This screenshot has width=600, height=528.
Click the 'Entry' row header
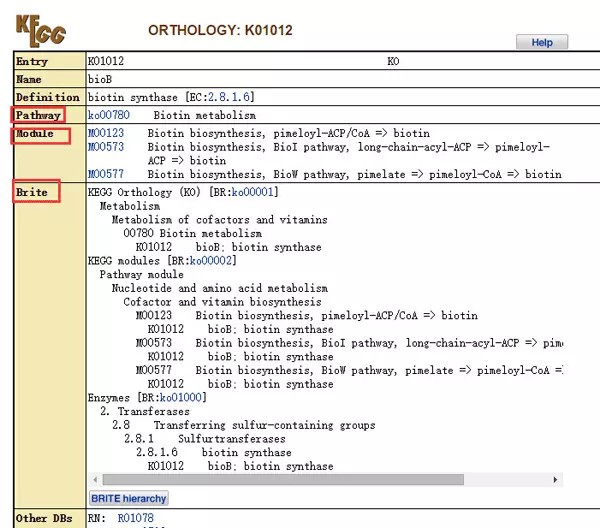pos(32,61)
